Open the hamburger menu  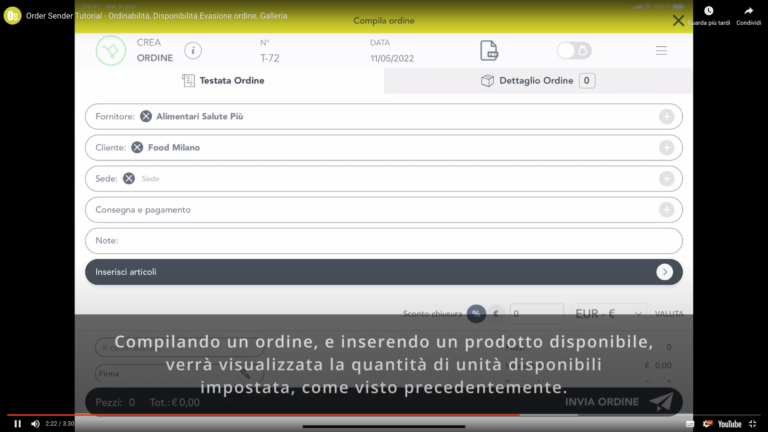click(661, 50)
